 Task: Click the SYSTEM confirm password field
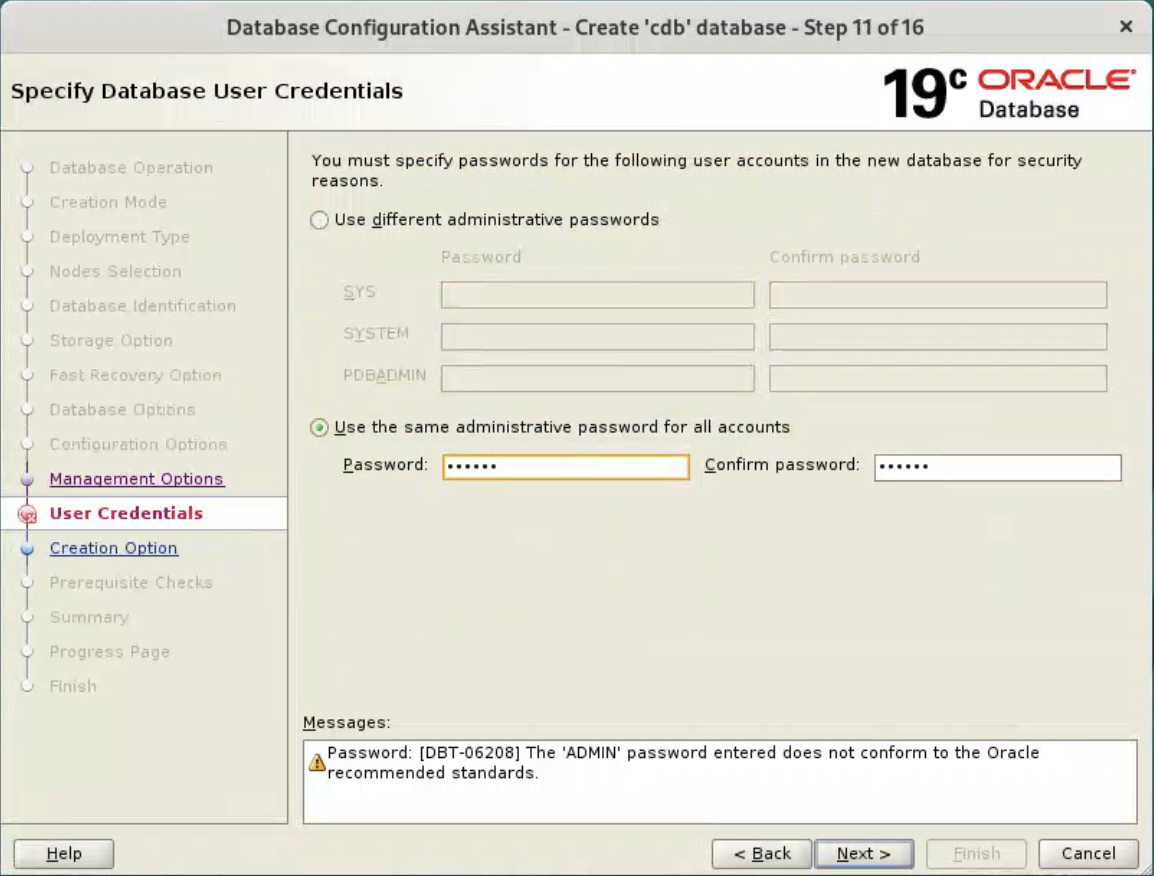pyautogui.click(x=938, y=336)
